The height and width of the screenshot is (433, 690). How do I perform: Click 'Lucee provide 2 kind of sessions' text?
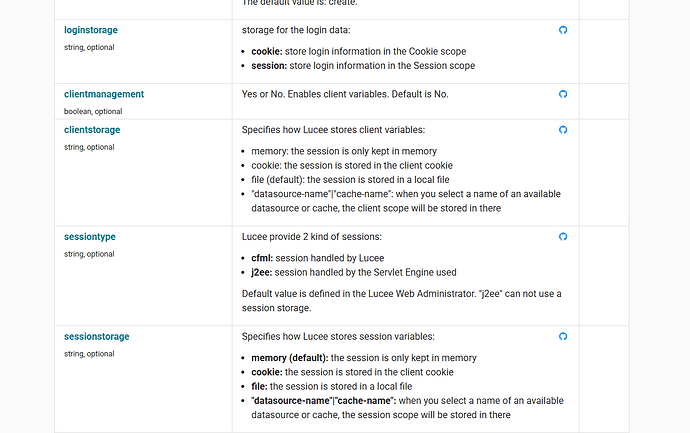click(x=311, y=237)
